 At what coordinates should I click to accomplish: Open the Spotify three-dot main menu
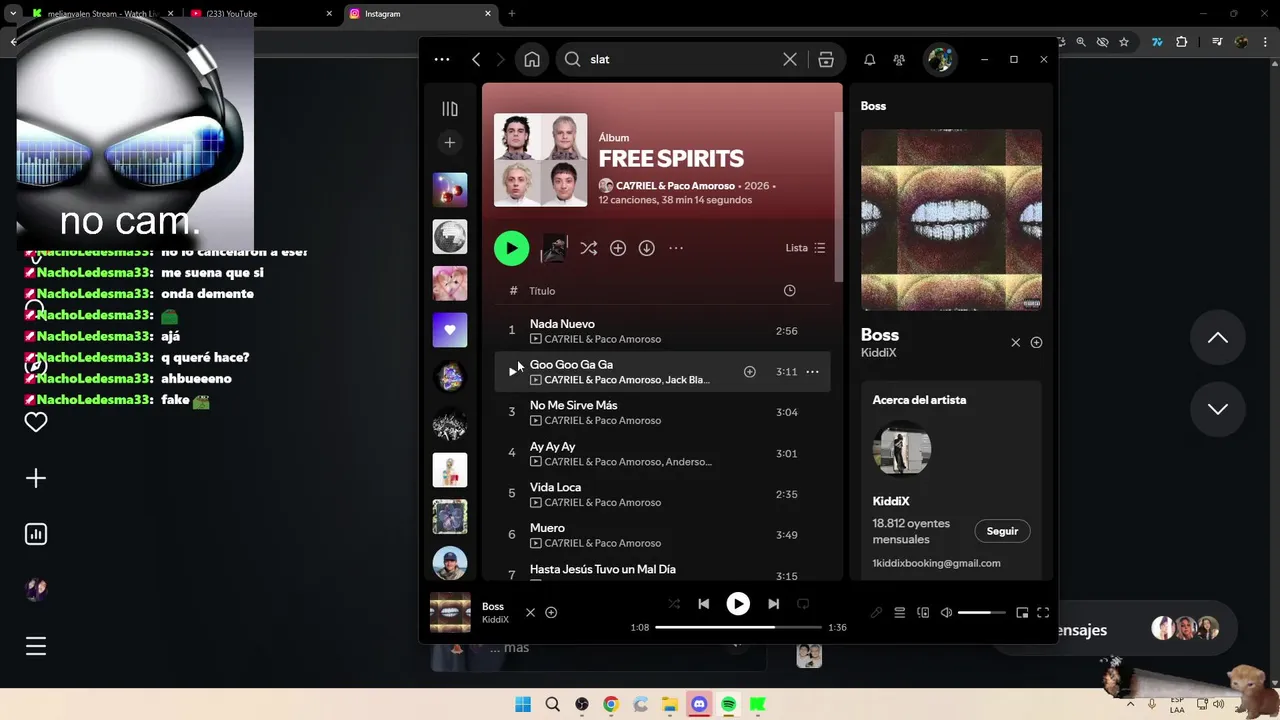[x=442, y=59]
